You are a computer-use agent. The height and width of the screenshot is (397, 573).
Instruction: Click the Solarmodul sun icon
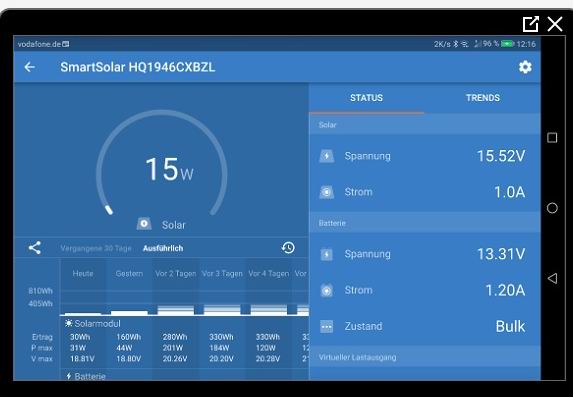(68, 323)
